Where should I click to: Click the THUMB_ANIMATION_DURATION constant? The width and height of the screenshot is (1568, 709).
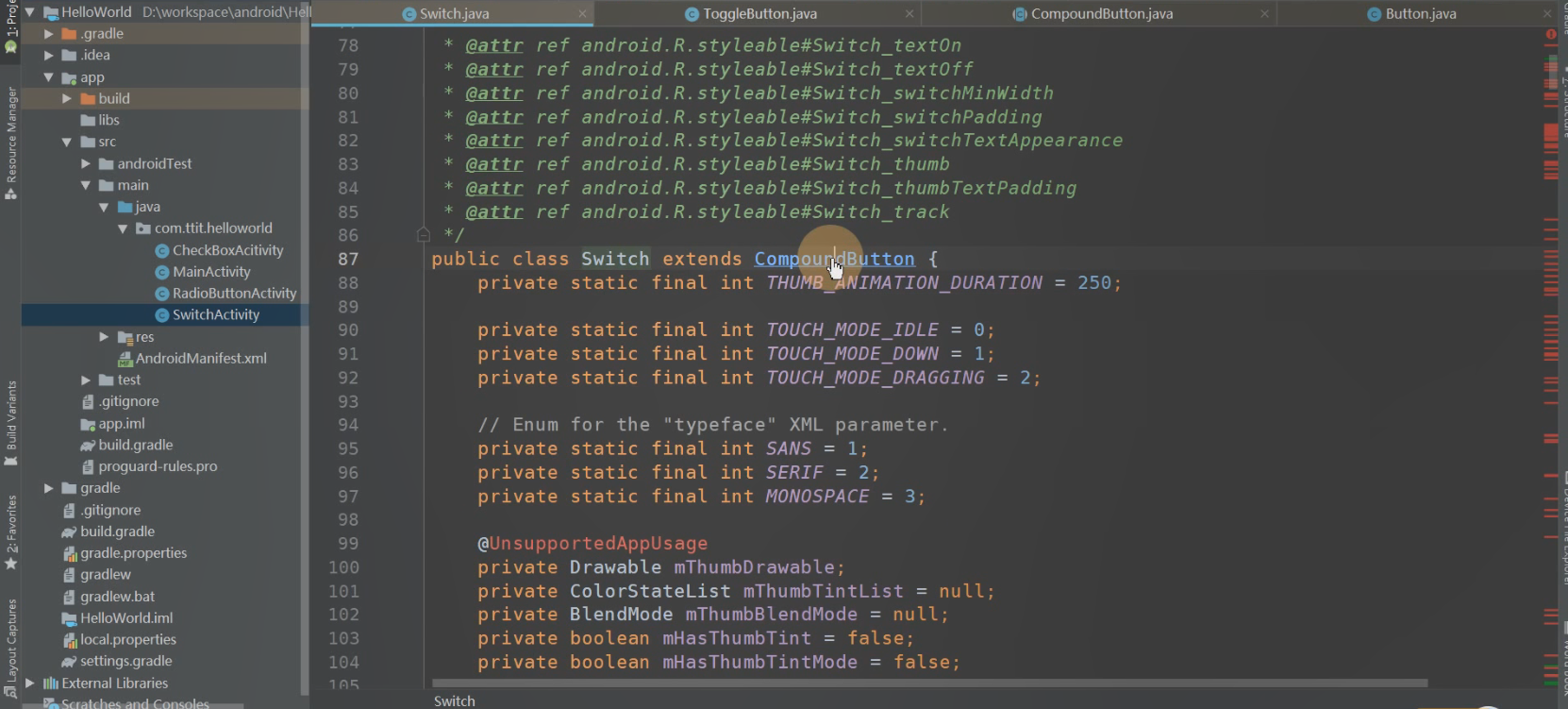point(904,283)
